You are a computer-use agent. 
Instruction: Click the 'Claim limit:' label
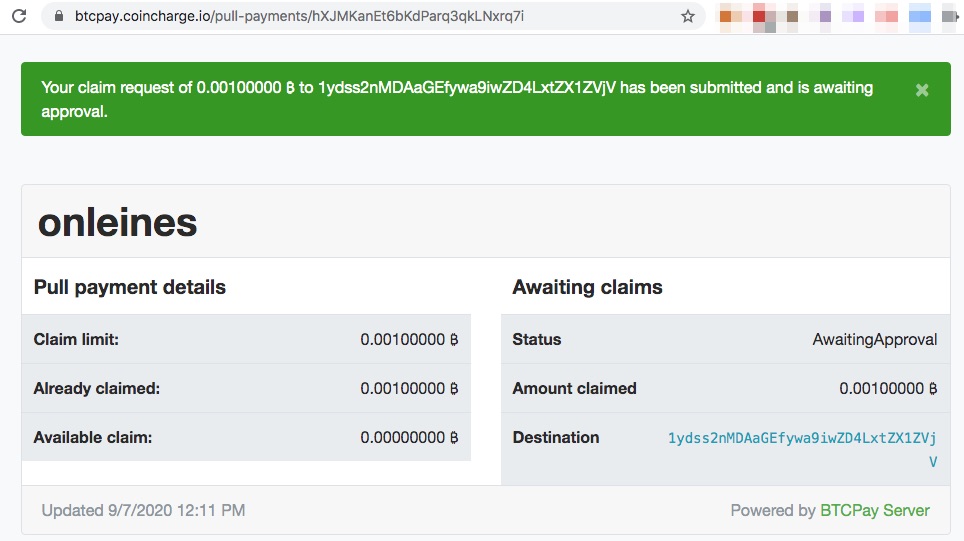coord(76,339)
